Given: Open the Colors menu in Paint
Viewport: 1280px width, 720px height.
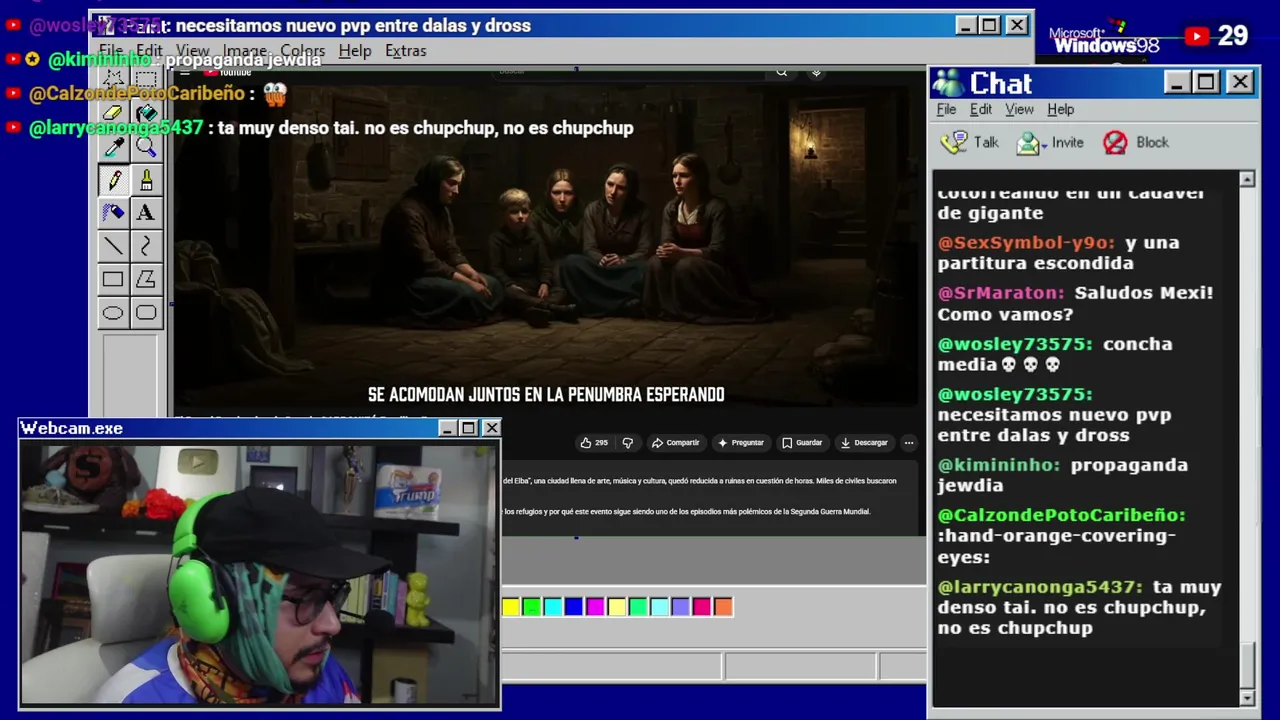Looking at the screenshot, I should pos(303,51).
